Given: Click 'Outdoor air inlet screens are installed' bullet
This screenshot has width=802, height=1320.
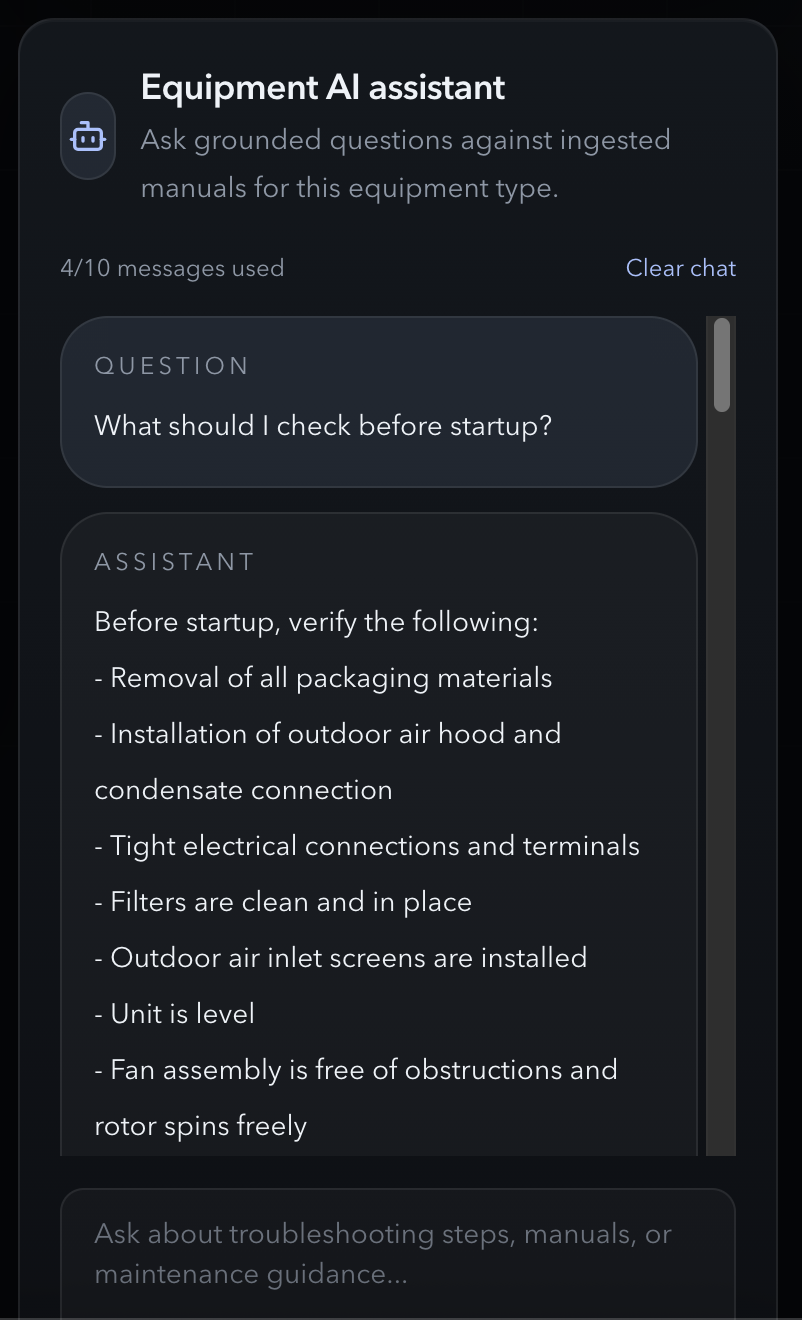Looking at the screenshot, I should tap(340, 957).
